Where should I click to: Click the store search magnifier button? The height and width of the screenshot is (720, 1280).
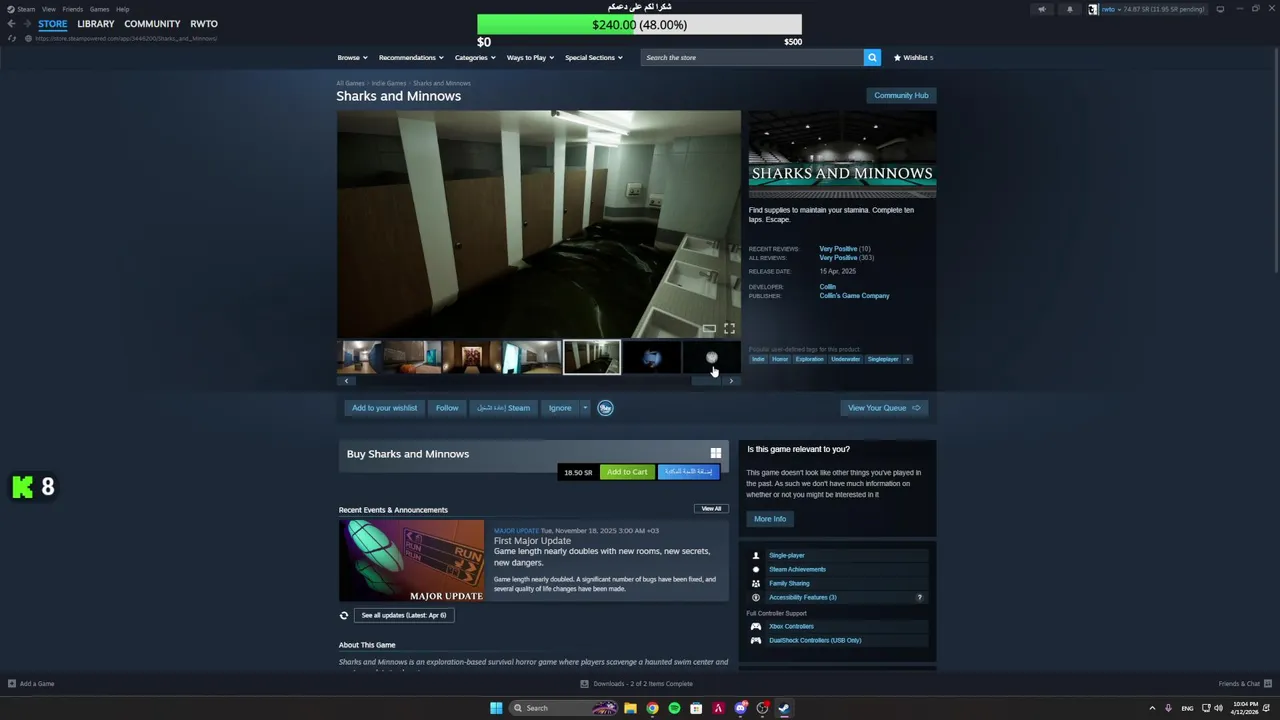pos(872,57)
